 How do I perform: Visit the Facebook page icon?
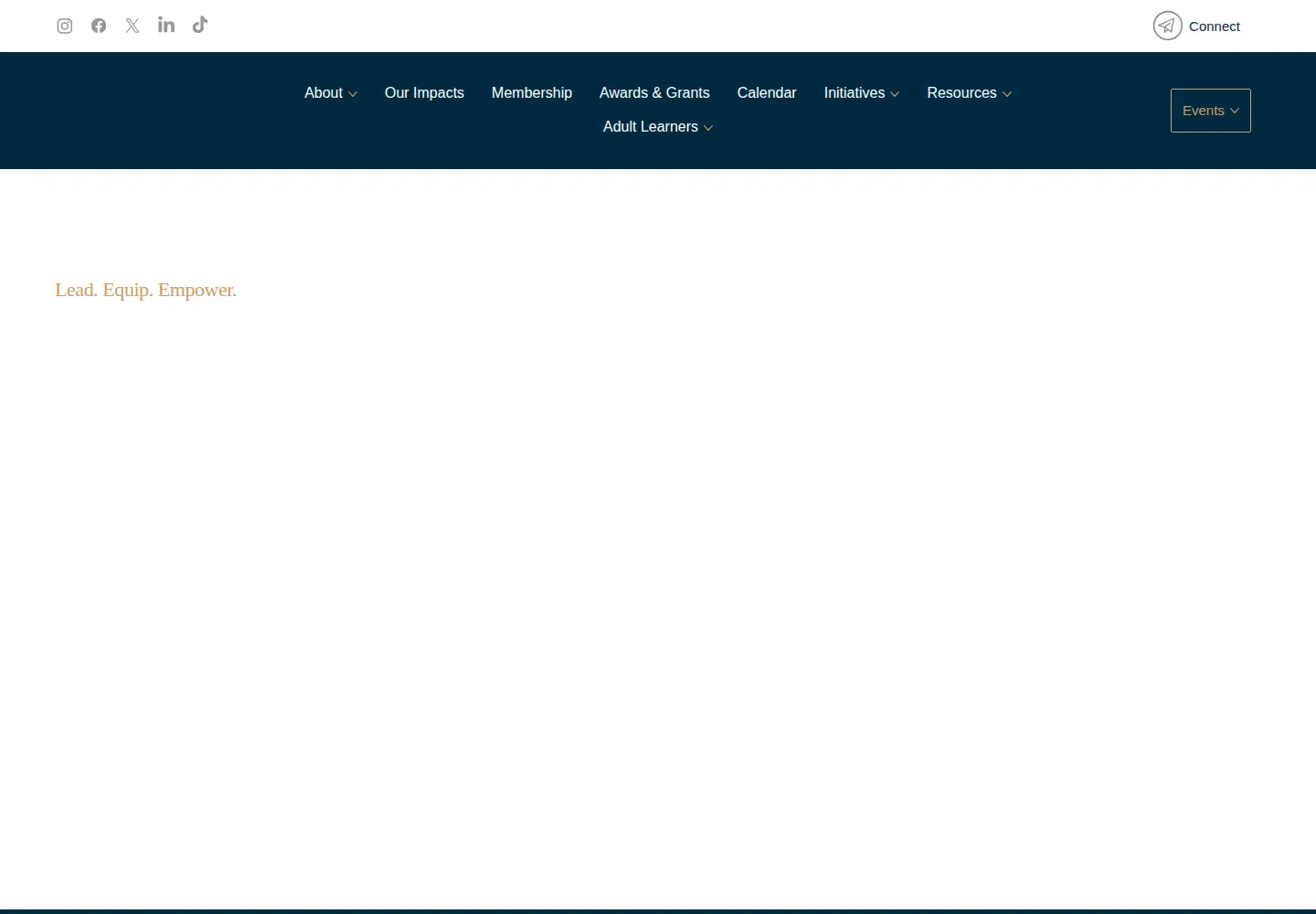[99, 26]
